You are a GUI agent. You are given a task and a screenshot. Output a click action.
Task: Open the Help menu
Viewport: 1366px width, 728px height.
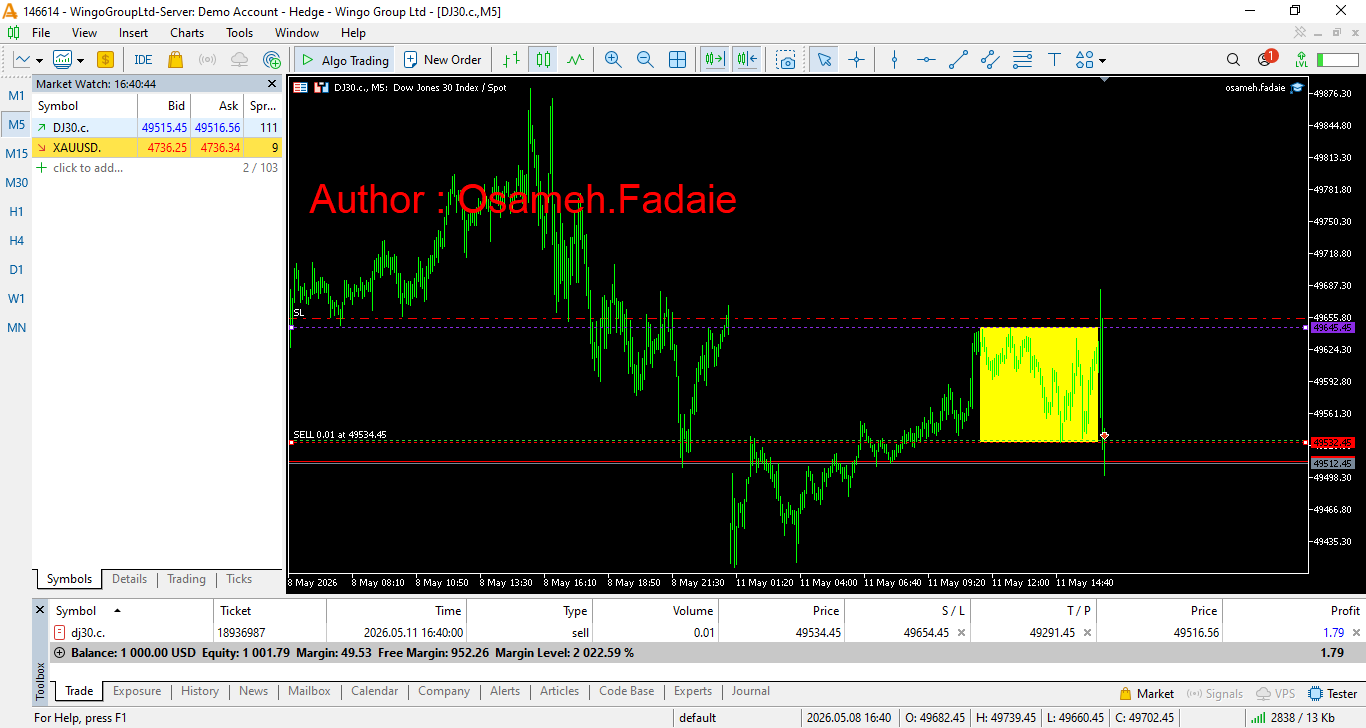pos(354,33)
